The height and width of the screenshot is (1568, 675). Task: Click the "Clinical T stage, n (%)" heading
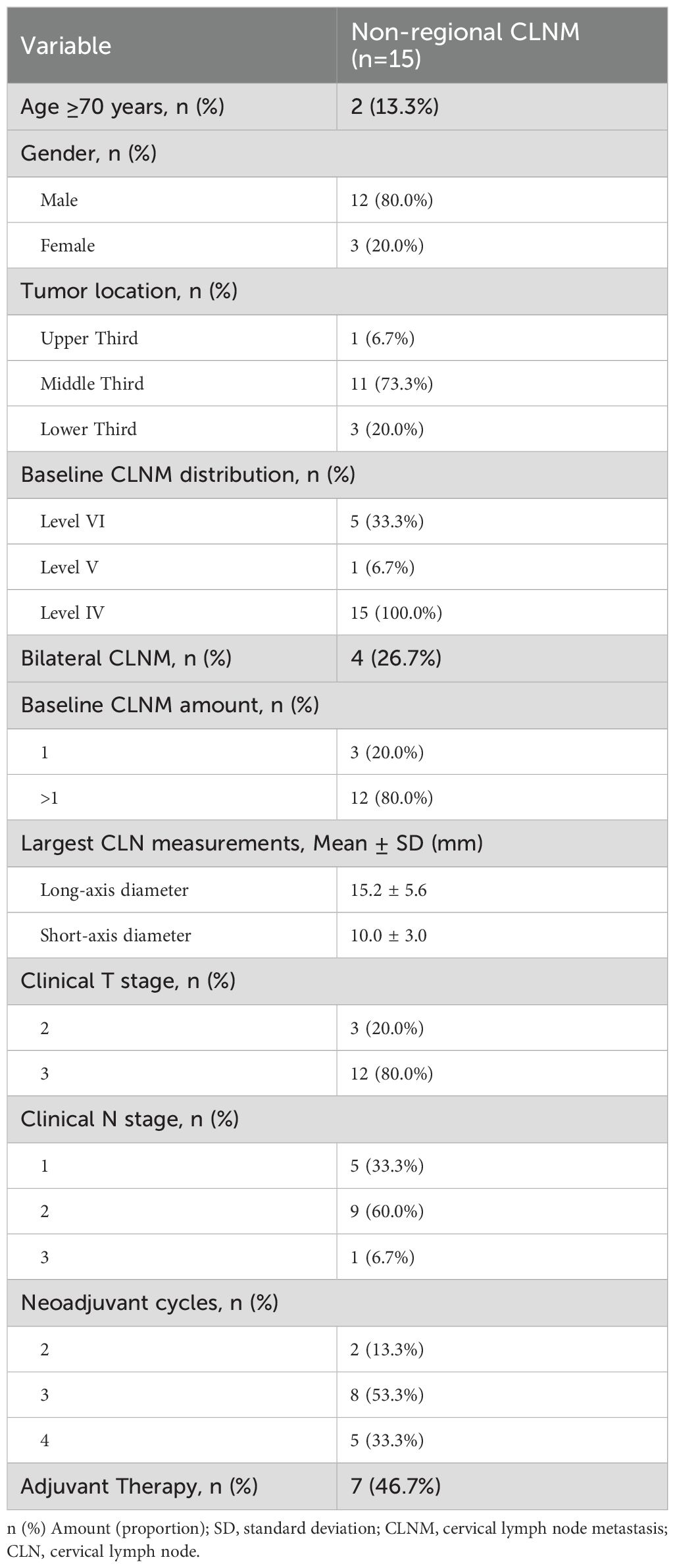click(128, 981)
